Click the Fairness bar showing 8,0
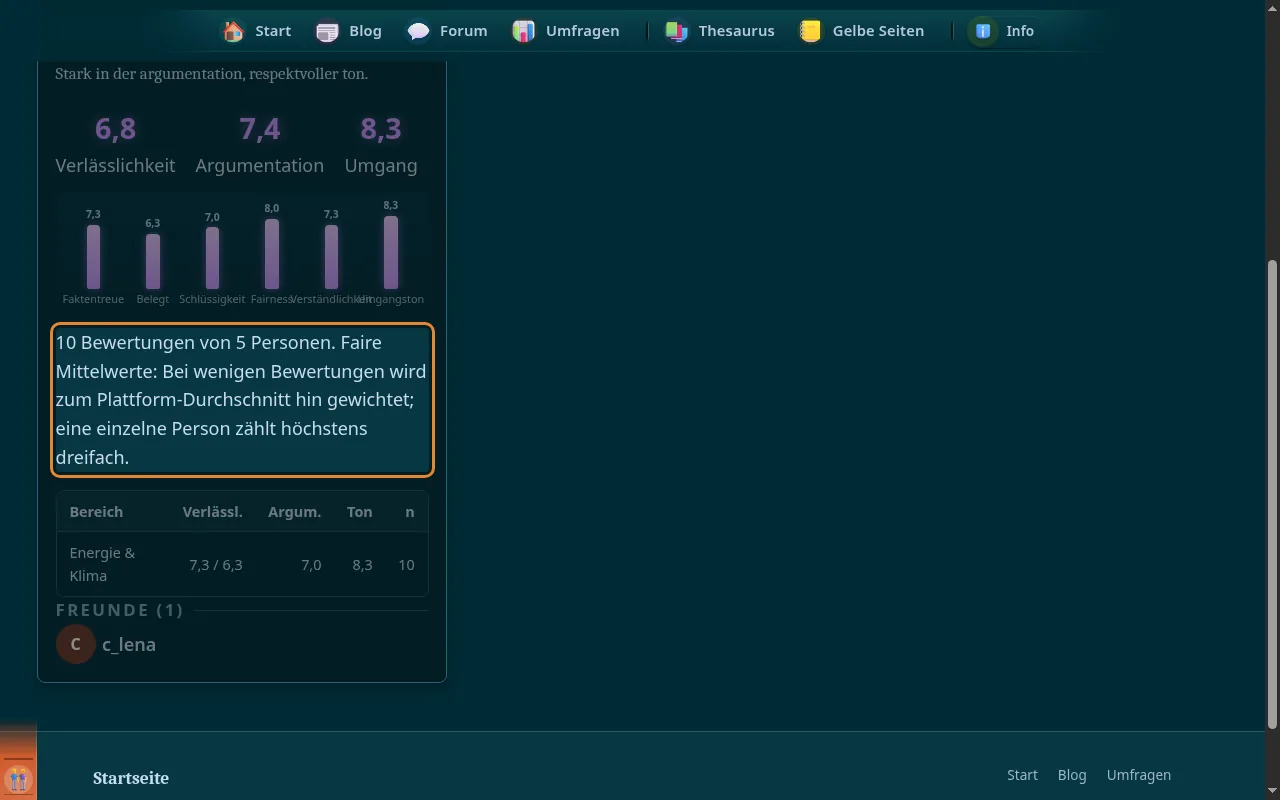The width and height of the screenshot is (1280, 800). pos(272,254)
